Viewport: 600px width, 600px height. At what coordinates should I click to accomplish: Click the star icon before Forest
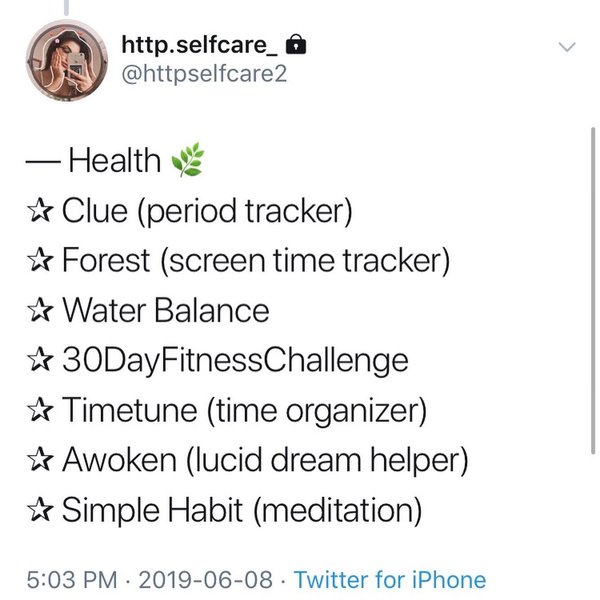pos(38,261)
